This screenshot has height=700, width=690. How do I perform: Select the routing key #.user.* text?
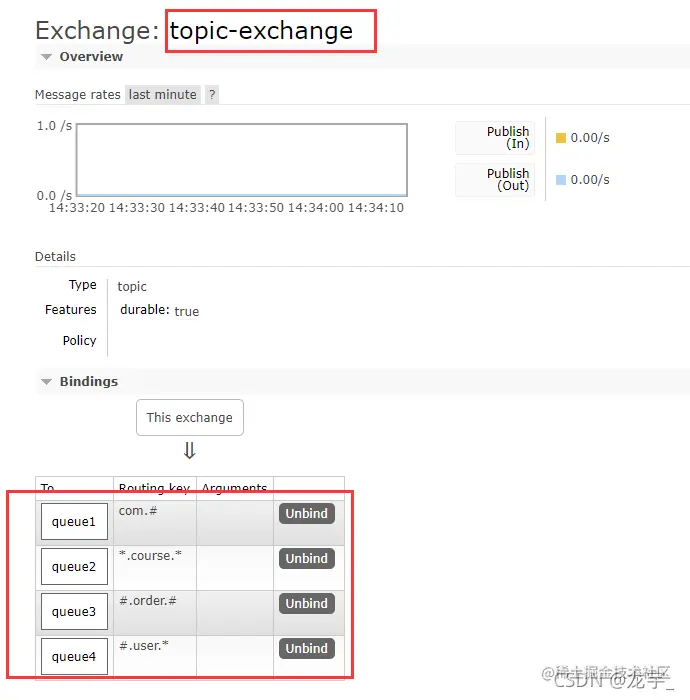click(144, 646)
